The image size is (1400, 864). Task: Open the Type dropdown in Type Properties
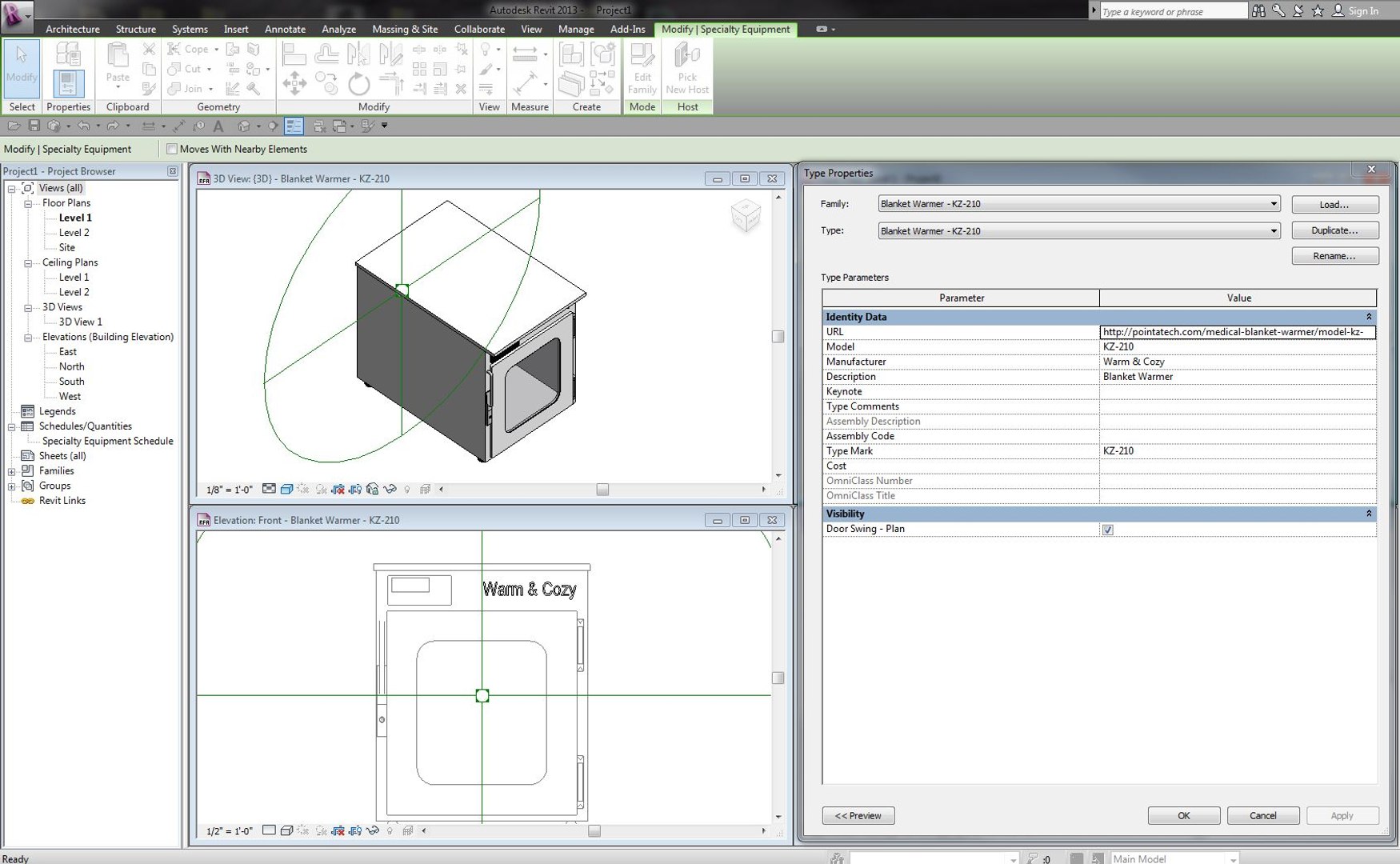coord(1274,231)
